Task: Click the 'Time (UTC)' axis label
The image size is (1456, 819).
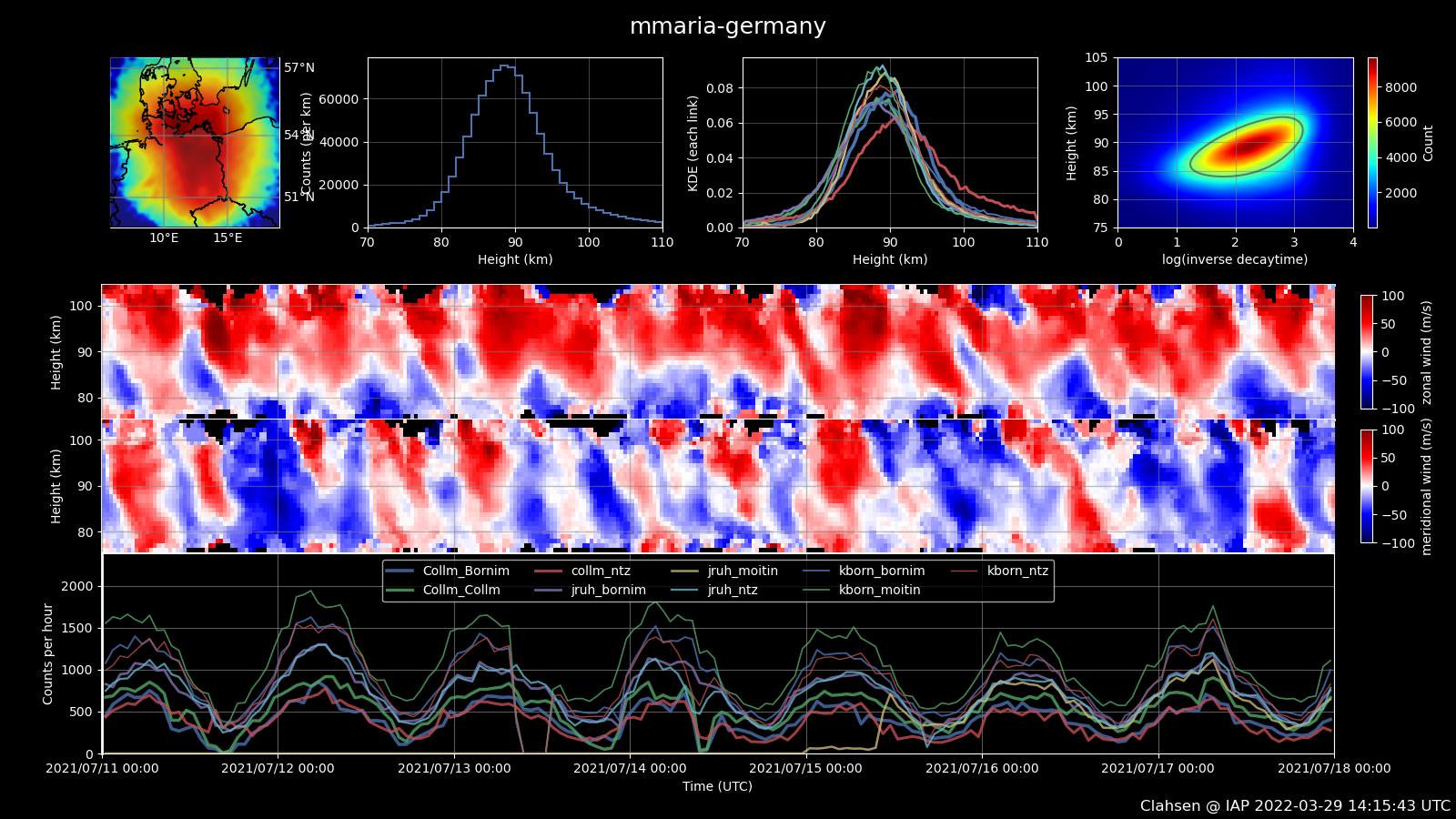Action: 718,786
